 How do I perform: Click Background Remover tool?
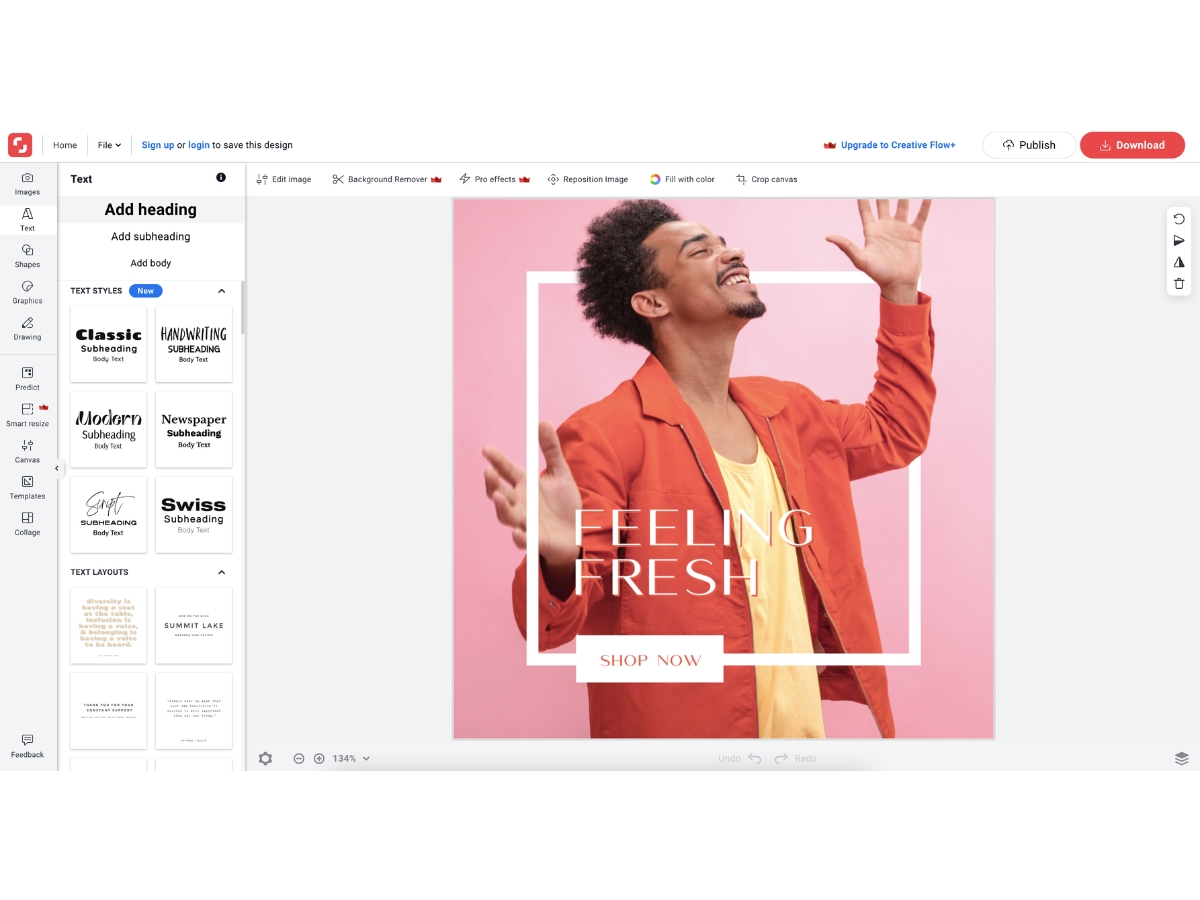387,179
